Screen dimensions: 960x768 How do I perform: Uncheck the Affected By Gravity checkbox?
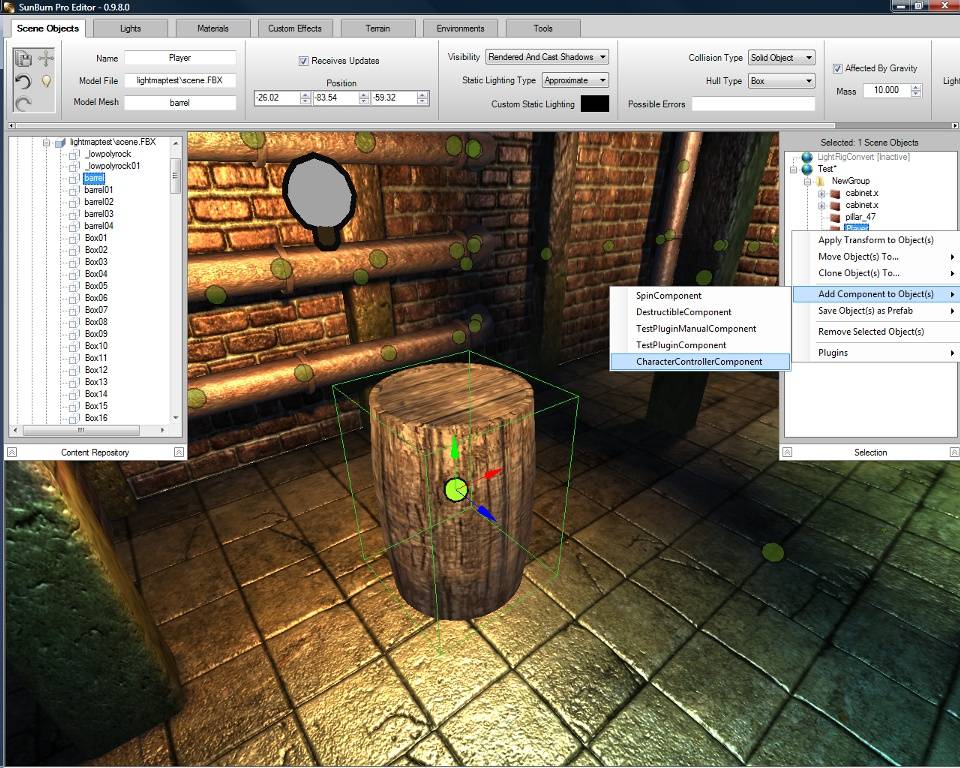(838, 69)
